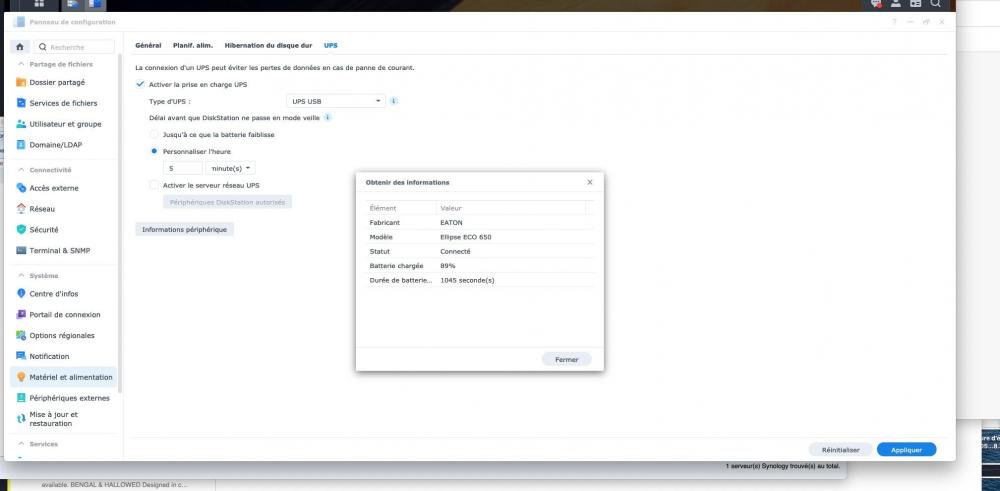Click info icon beside UPS type dropdown

tap(394, 101)
